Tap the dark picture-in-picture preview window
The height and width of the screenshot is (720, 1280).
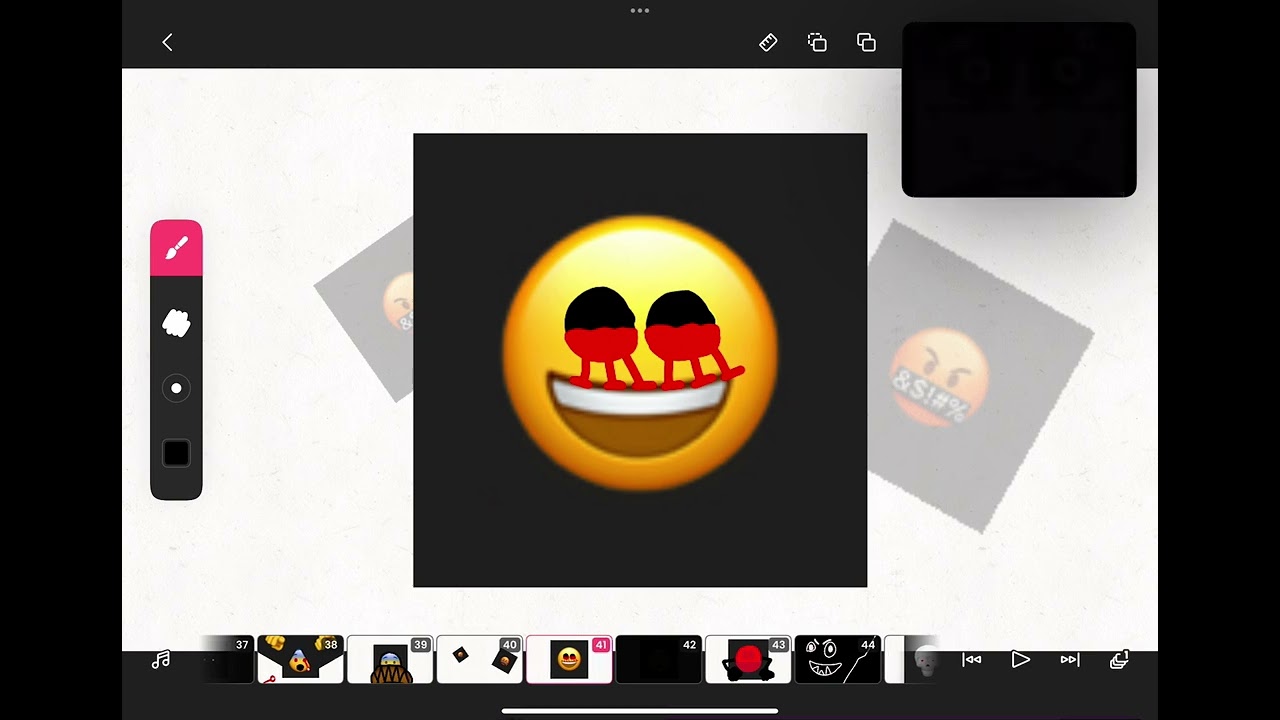(1019, 110)
